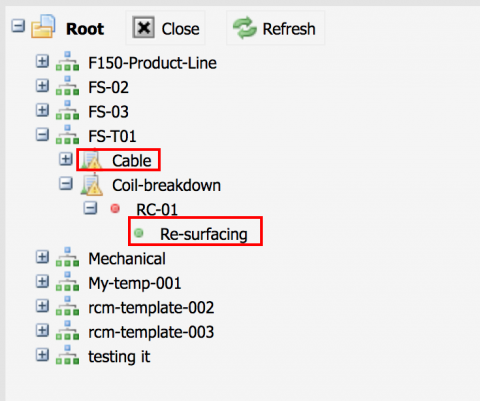Click the red dot icon beside RC-01
480x401 pixels.
115,209
